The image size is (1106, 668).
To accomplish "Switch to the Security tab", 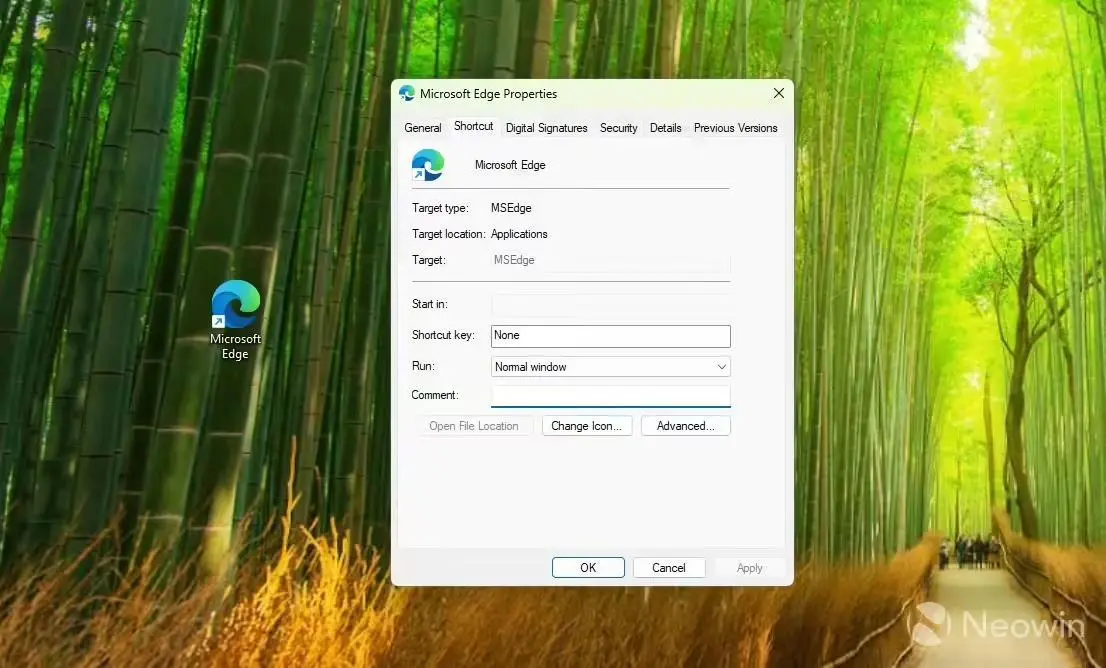I will [618, 127].
